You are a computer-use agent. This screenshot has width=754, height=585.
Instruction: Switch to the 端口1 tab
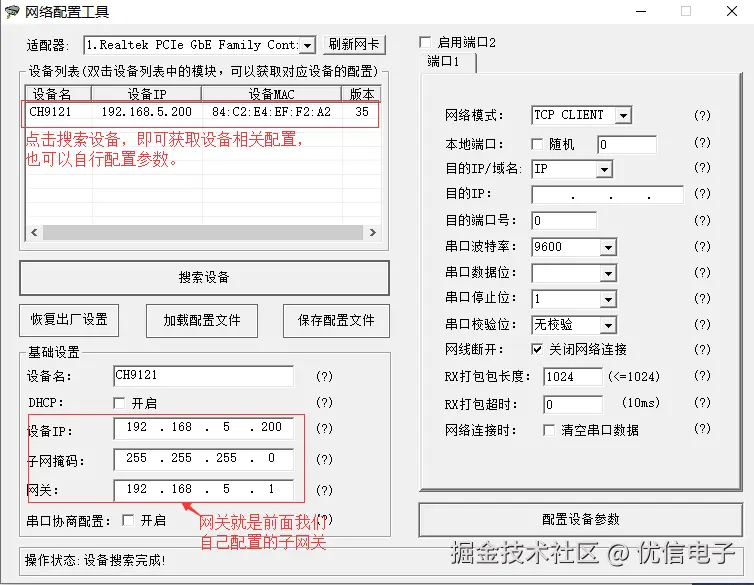pyautogui.click(x=448, y=62)
